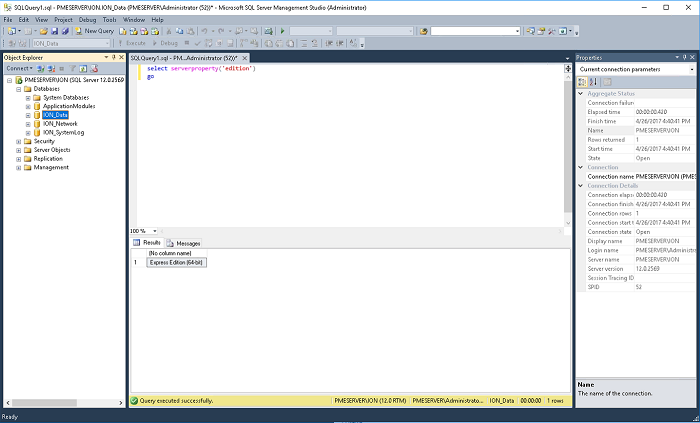Click the split editor icon above scrollbar
The image size is (700, 423).
568,68
